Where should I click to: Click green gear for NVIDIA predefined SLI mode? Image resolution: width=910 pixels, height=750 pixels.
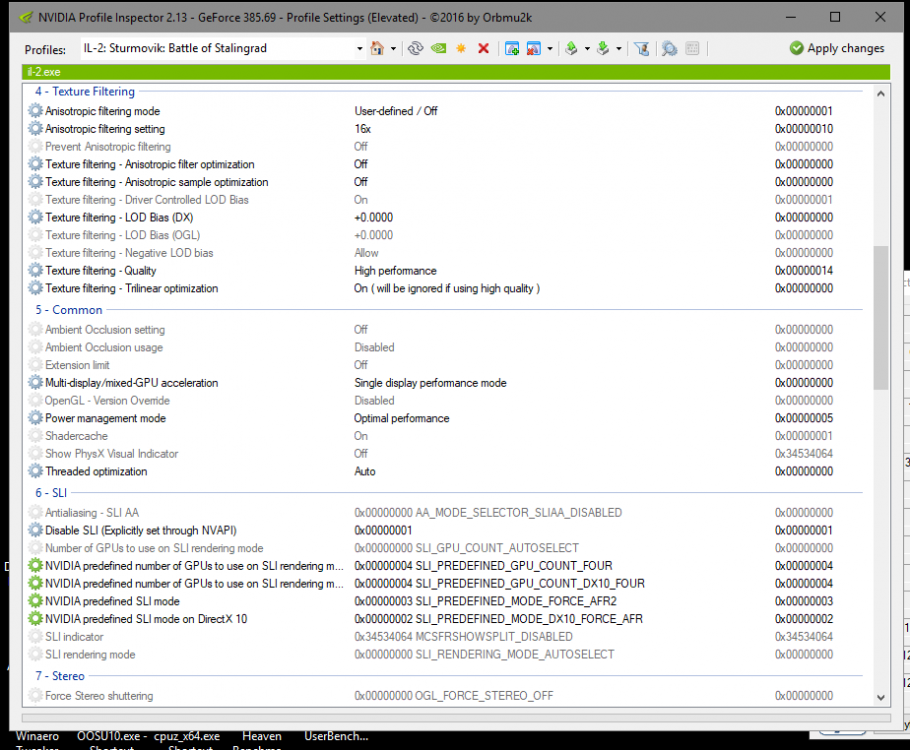(35, 601)
